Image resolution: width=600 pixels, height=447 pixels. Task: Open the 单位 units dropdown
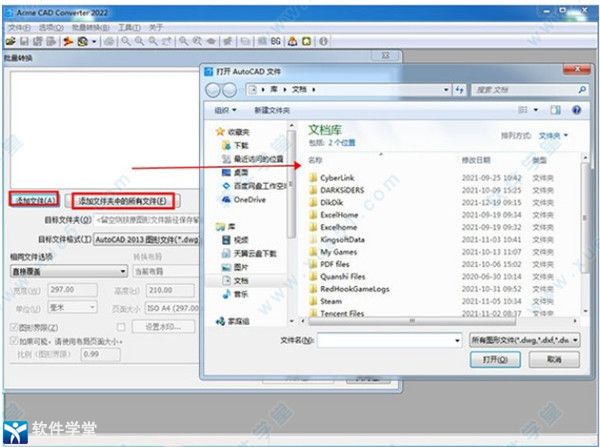pos(72,307)
